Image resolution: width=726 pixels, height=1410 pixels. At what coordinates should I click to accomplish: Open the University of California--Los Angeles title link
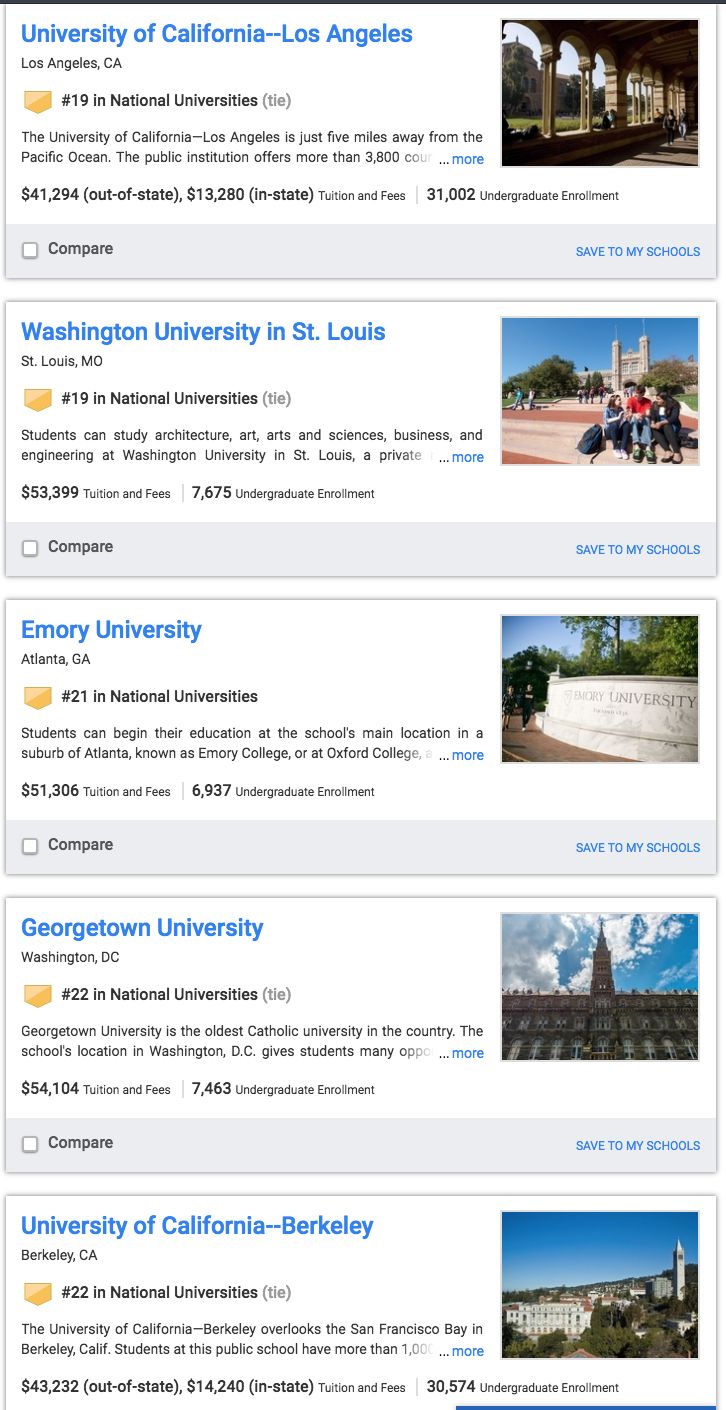[x=217, y=34]
